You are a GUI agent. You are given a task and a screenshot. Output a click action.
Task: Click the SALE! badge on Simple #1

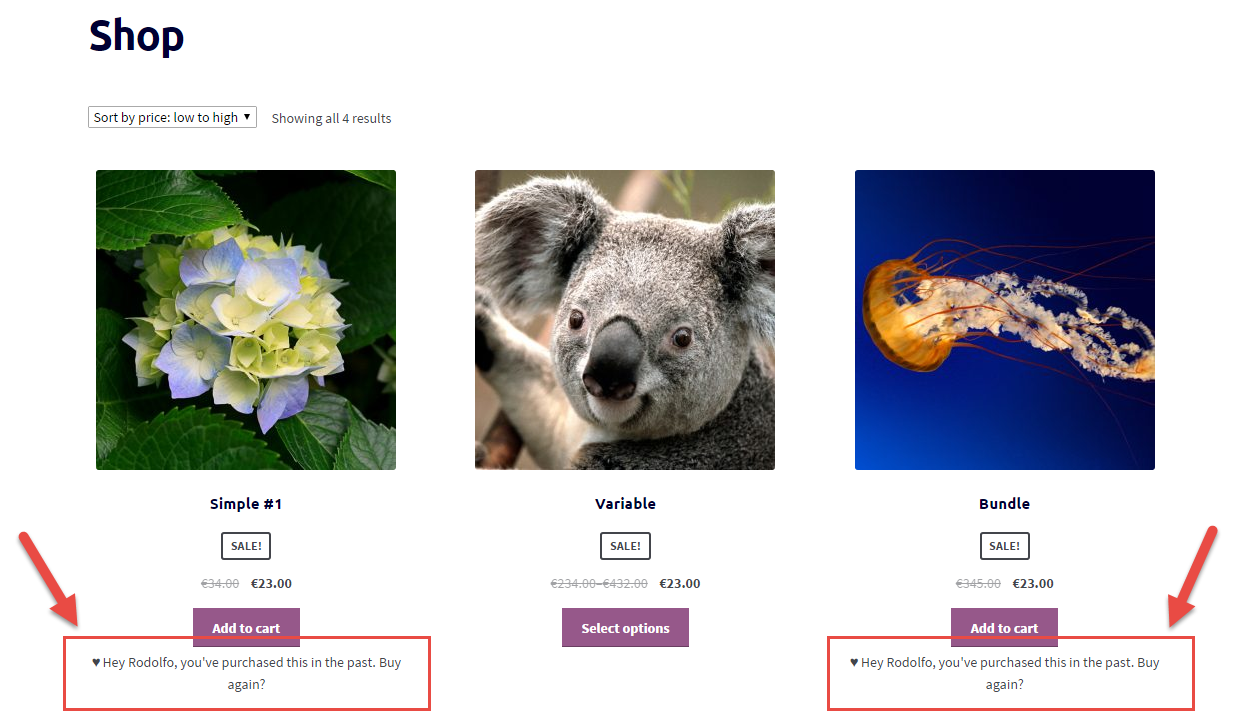click(x=246, y=545)
